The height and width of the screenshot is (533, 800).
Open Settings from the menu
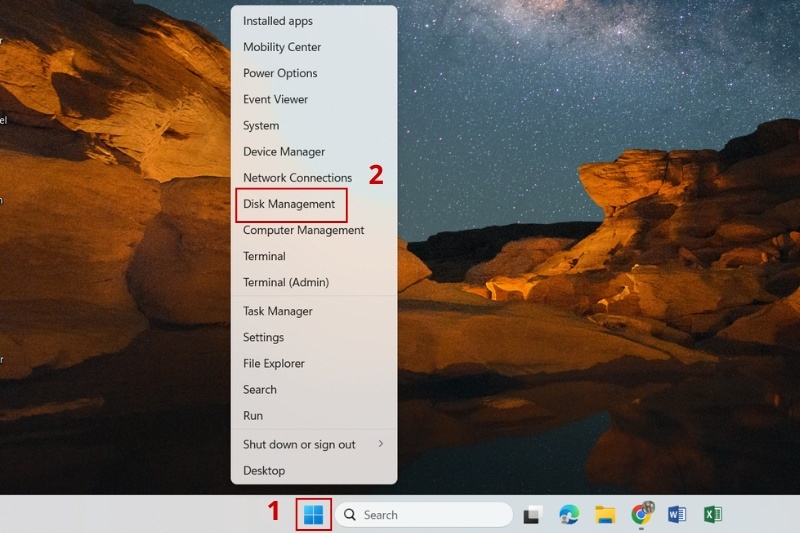click(x=314, y=337)
